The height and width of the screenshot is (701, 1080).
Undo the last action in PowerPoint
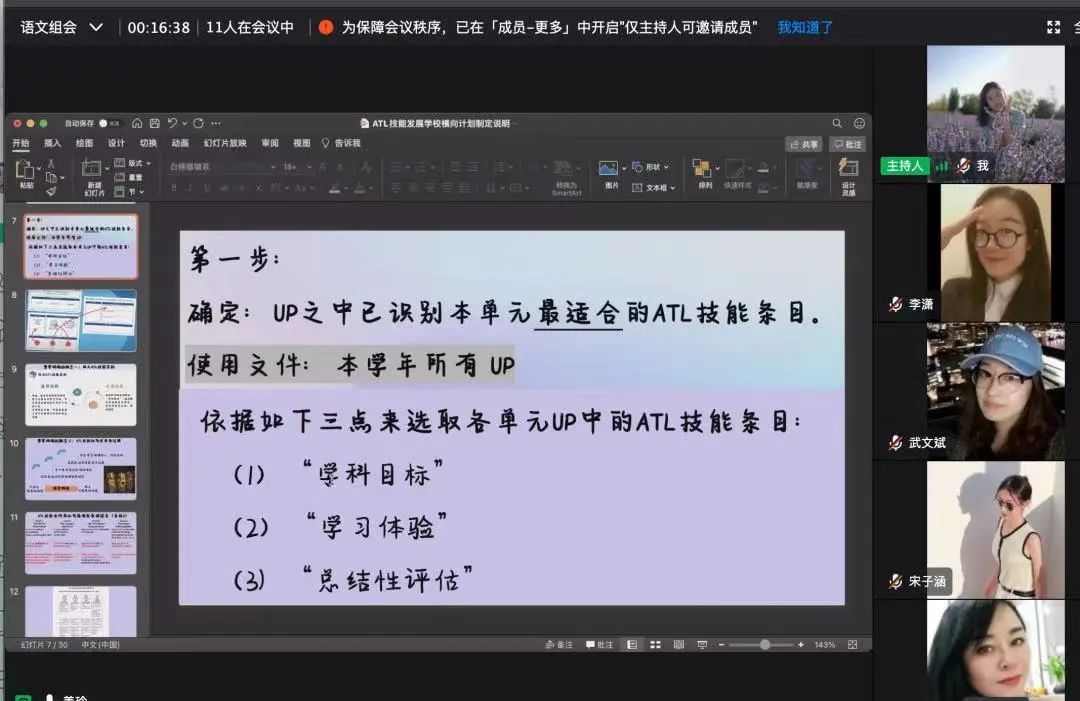pyautogui.click(x=172, y=123)
